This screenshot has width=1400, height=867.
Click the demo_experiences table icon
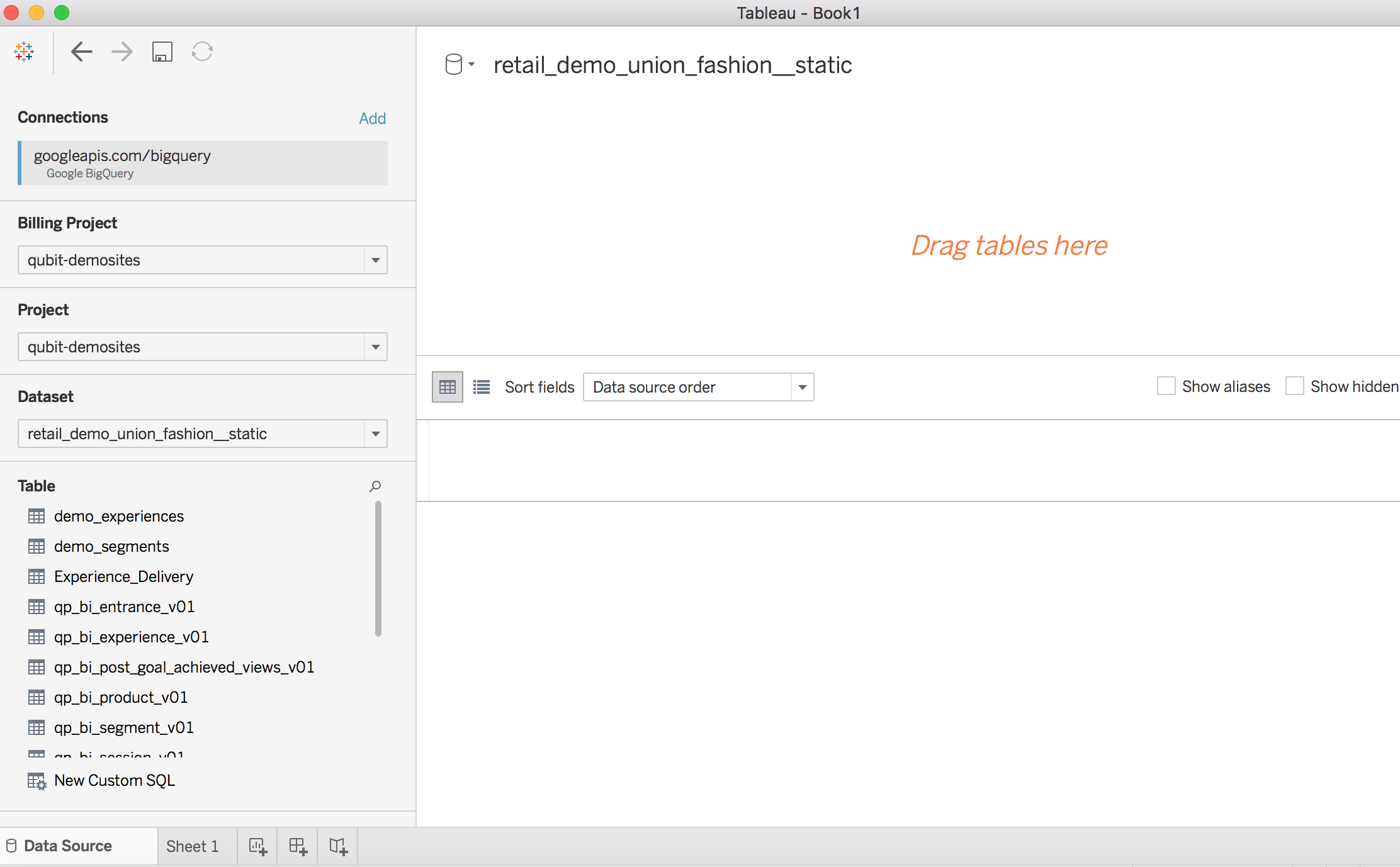(x=37, y=516)
